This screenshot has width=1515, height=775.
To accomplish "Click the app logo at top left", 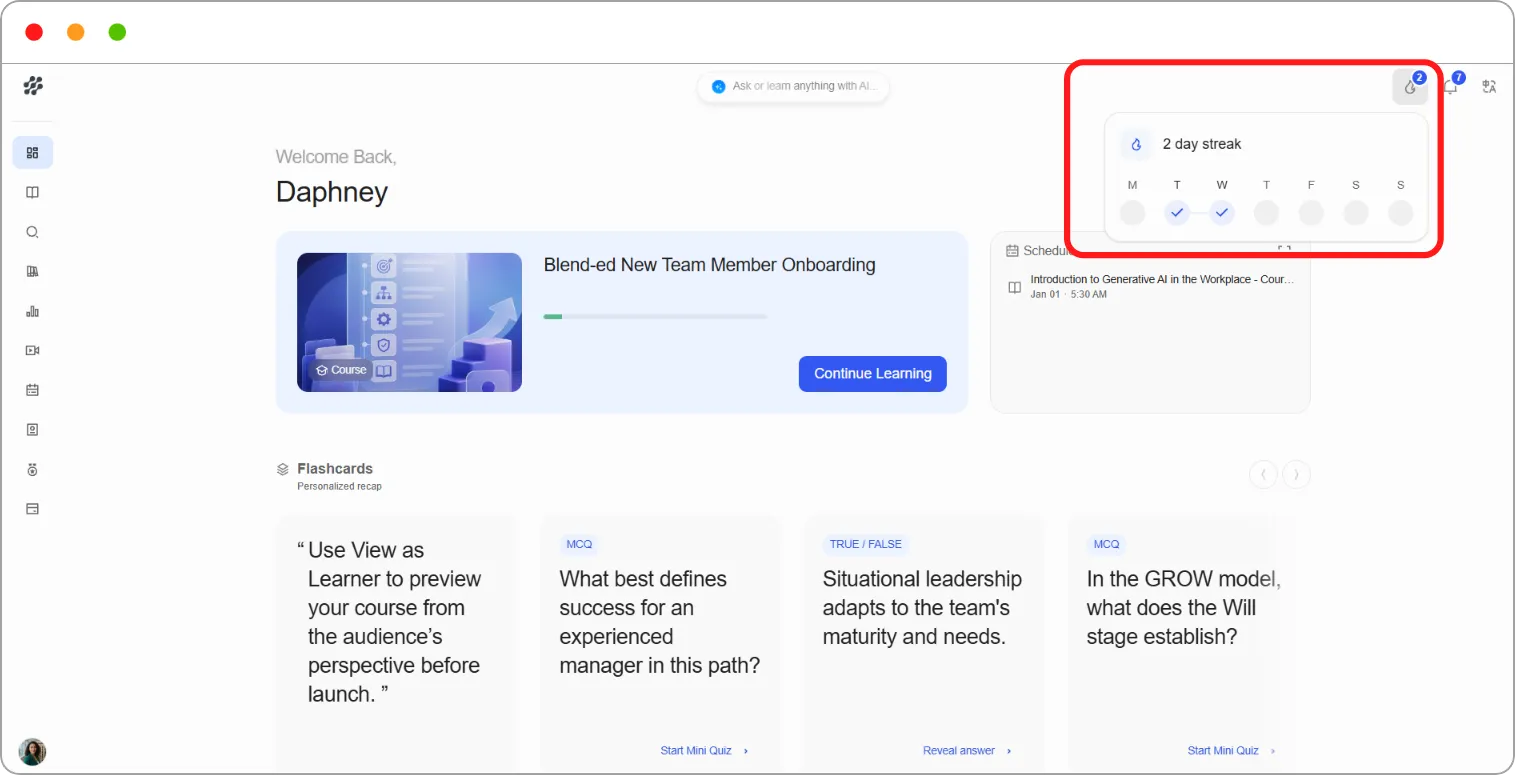I will click(33, 86).
